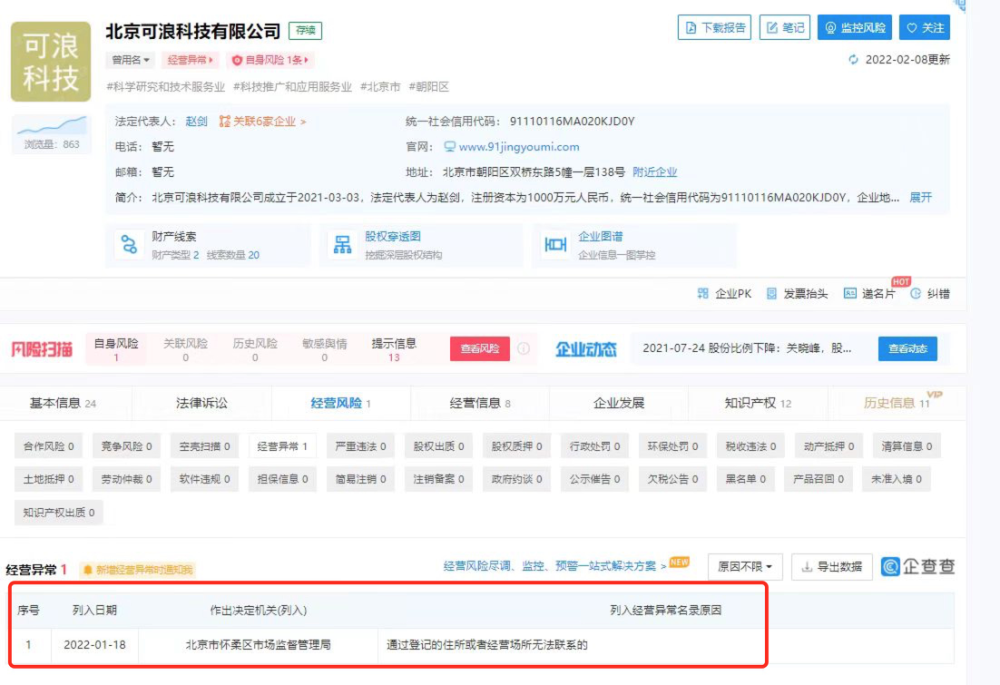The width and height of the screenshot is (1000, 685).
Task: Click the info icon next to 查看风险
Action: 524,348
